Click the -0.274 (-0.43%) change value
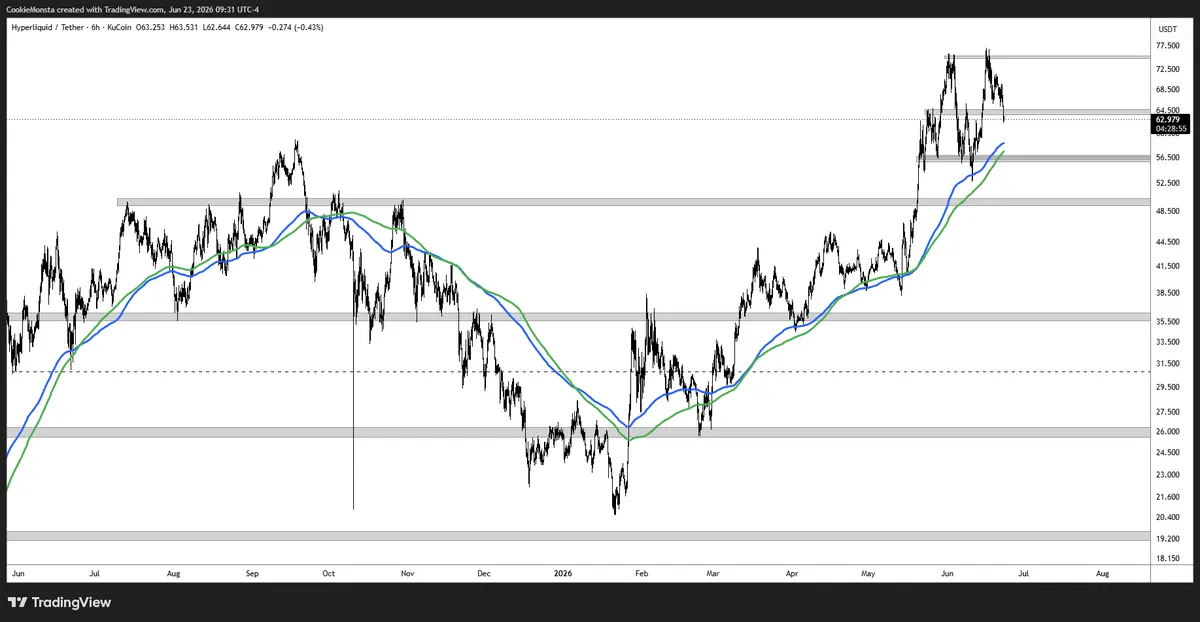Image resolution: width=1200 pixels, height=622 pixels. [x=295, y=27]
